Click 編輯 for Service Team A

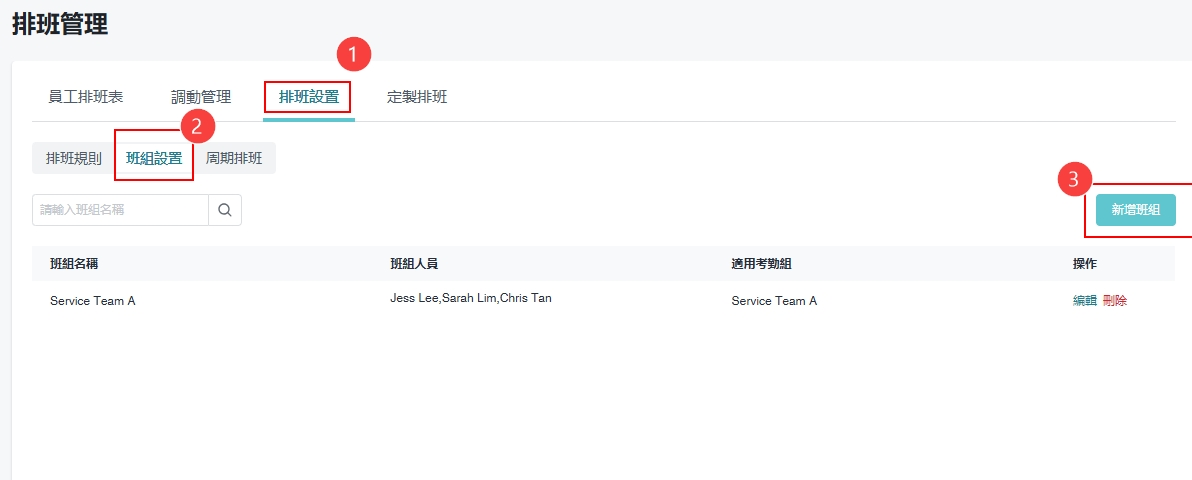click(x=1085, y=300)
